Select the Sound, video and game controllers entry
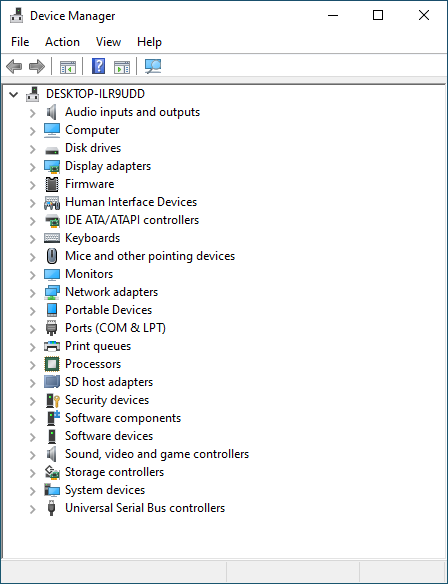 [x=157, y=454]
